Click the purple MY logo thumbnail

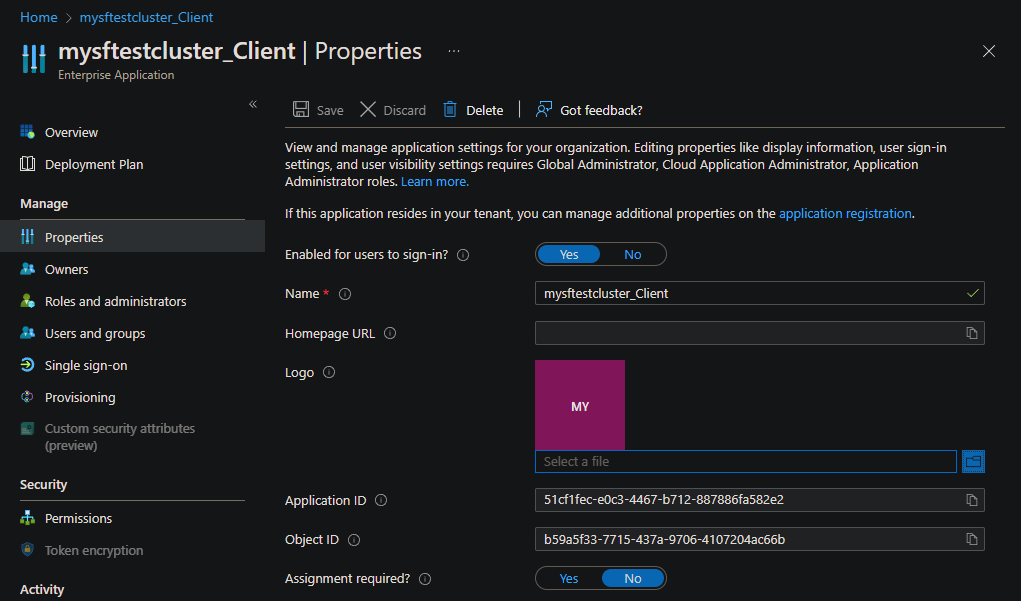[x=580, y=405]
